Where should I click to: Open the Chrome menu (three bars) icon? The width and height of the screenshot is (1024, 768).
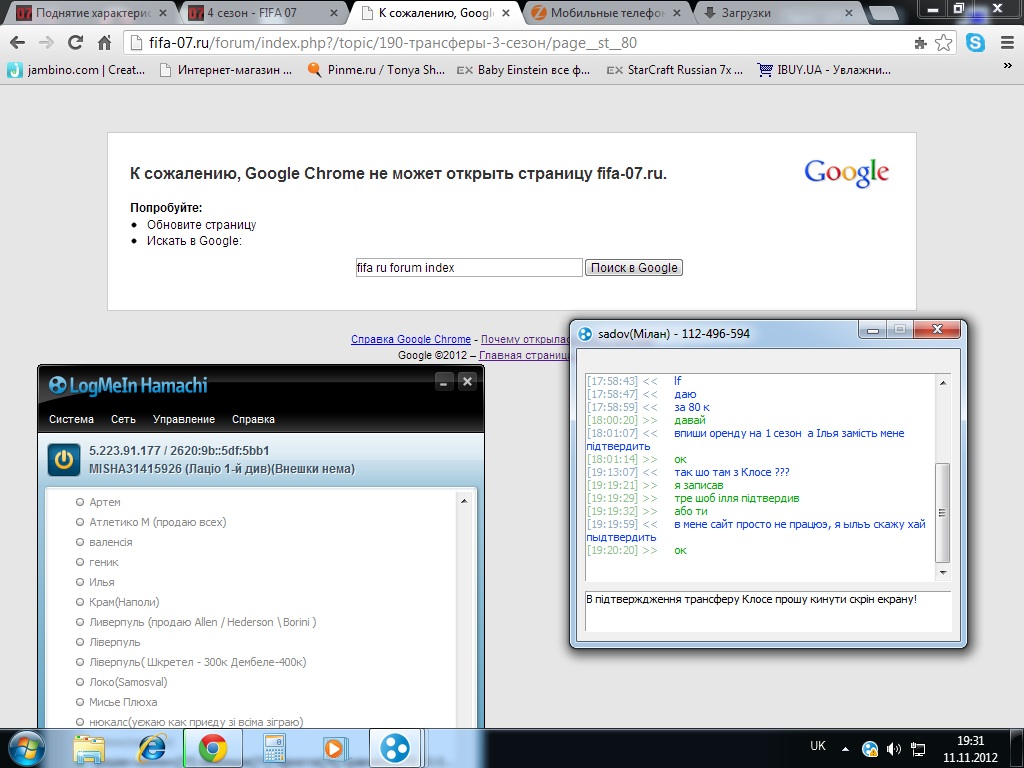1008,43
